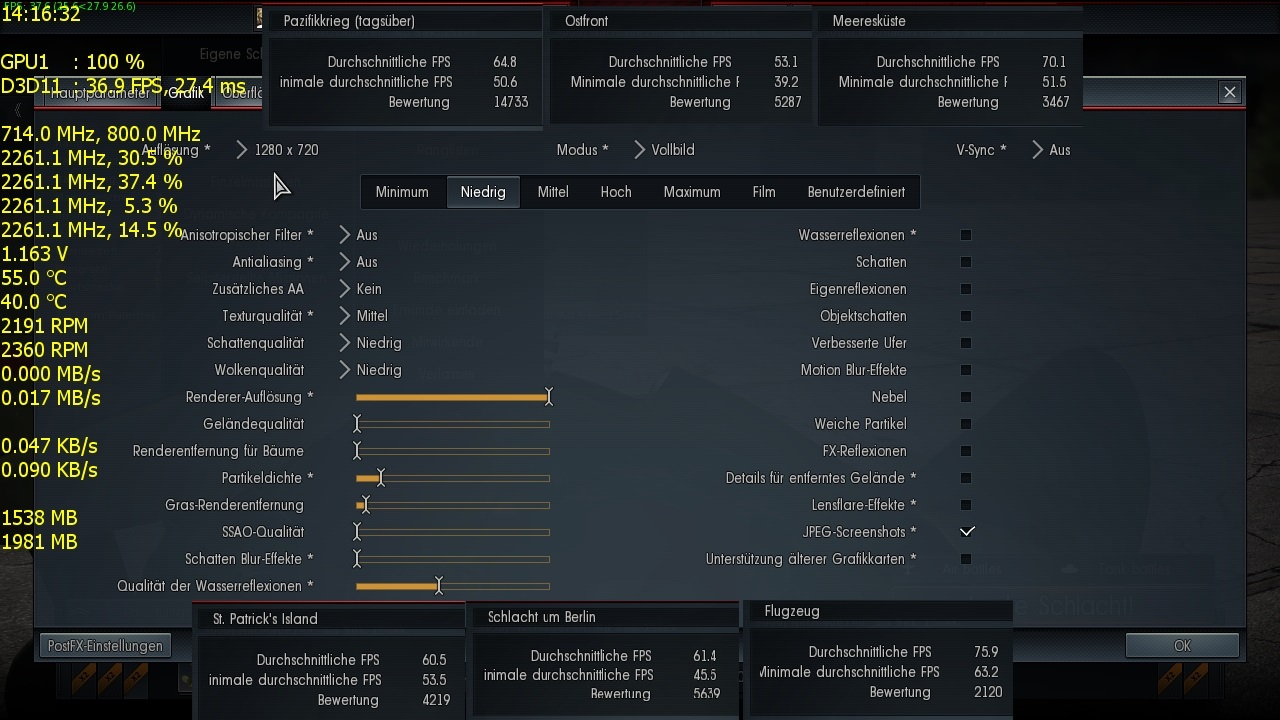The height and width of the screenshot is (720, 1280).
Task: Click the Schlacht um Berlin benchmark title
Action: 541,617
